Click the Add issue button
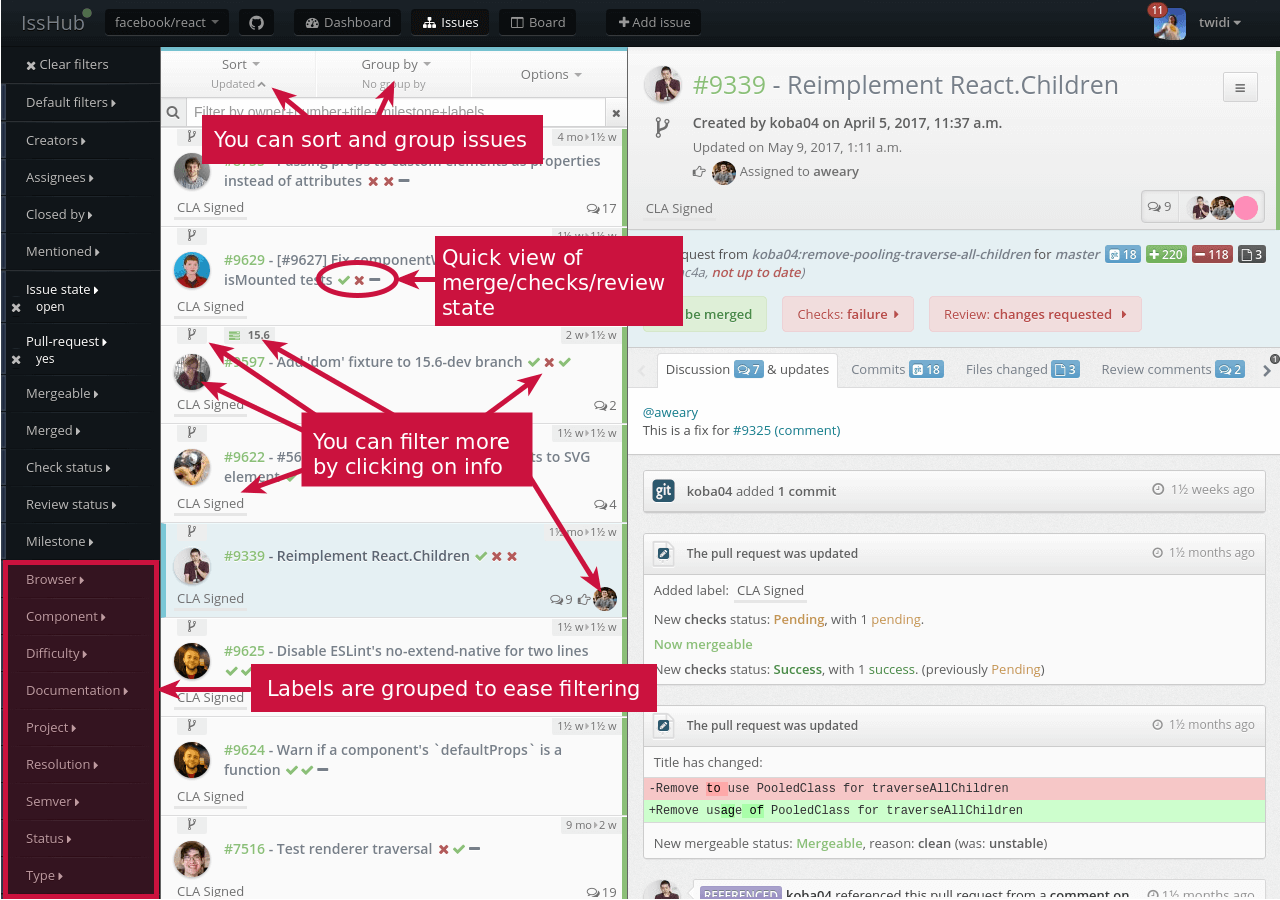The width and height of the screenshot is (1280, 900). 654,22
